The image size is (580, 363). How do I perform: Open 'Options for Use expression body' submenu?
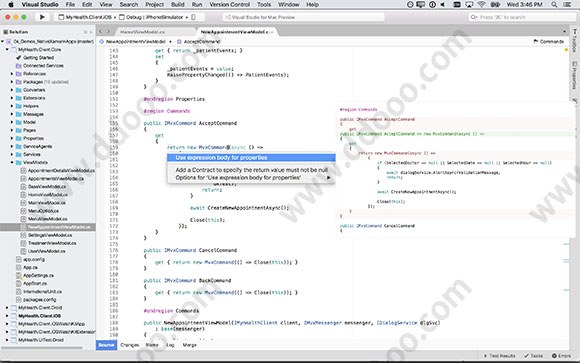(x=251, y=178)
